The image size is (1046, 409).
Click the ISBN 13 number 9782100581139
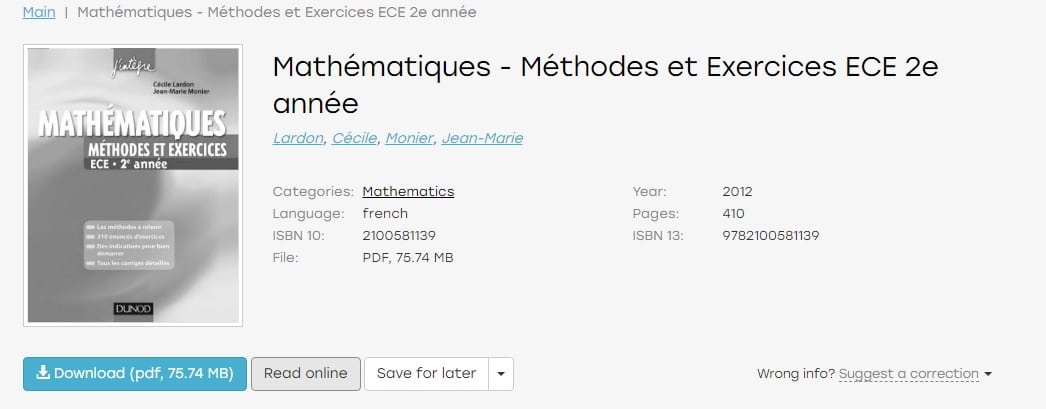coord(770,236)
